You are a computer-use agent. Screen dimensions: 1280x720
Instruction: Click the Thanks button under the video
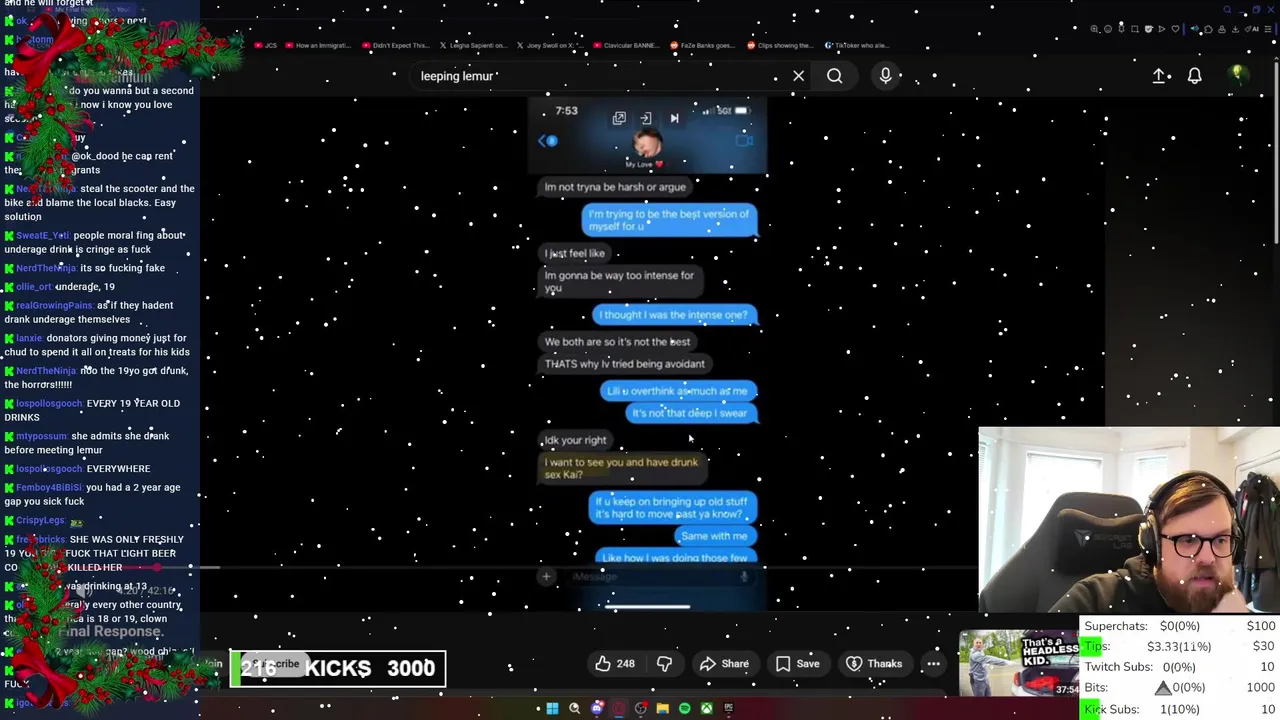[x=874, y=664]
